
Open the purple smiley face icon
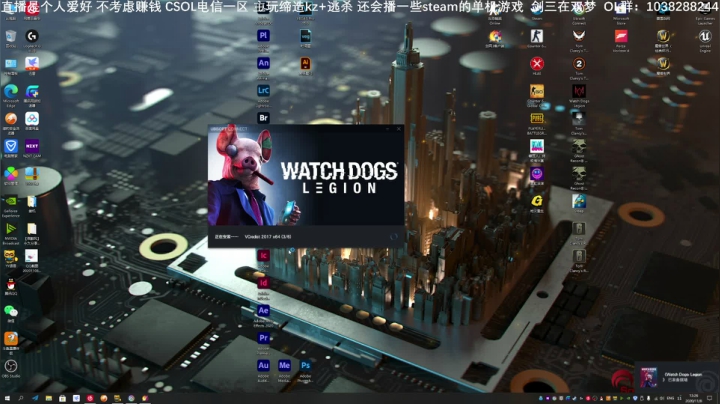(537, 174)
